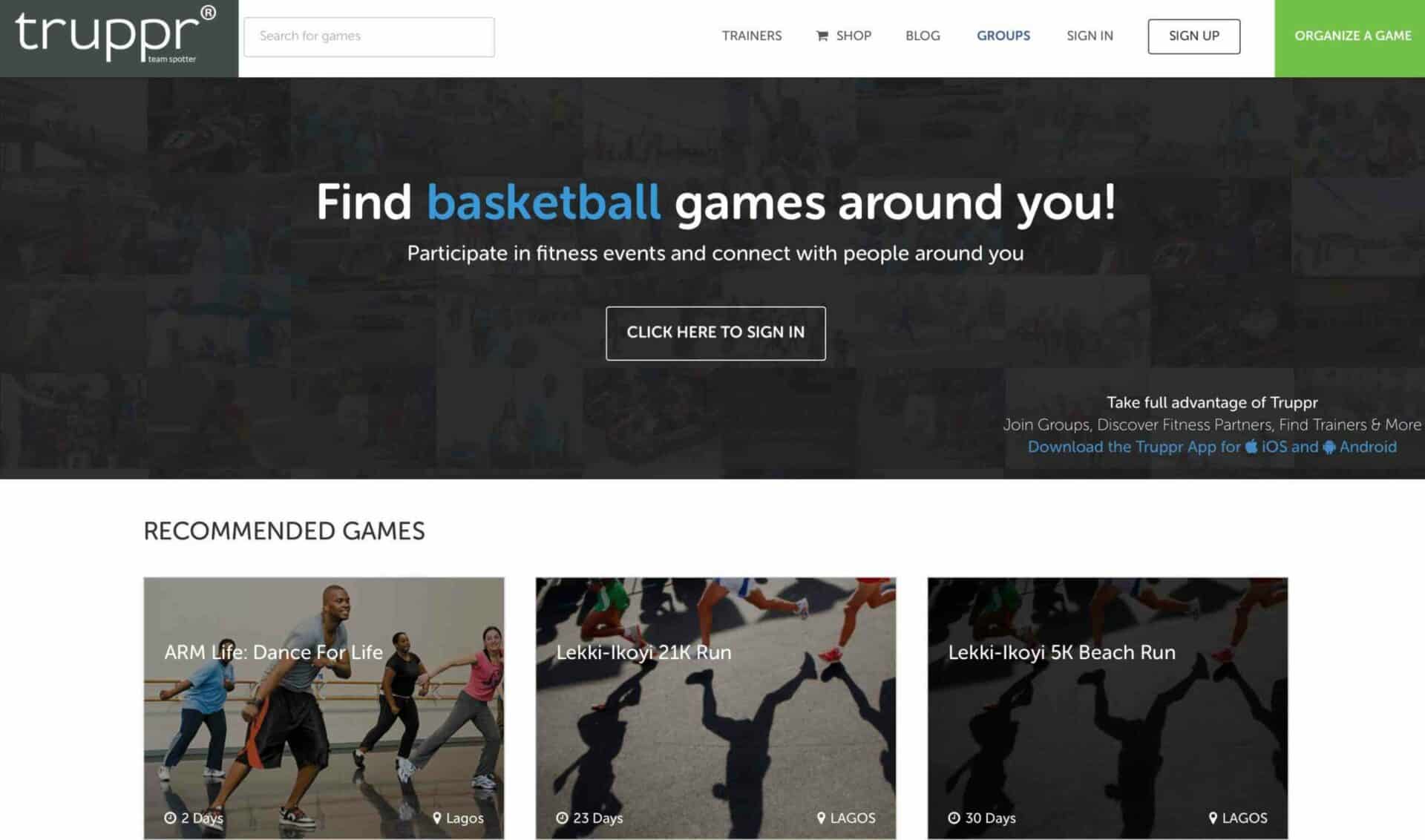The image size is (1425, 840).
Task: Click the location pin on the Lekki-Ikoyi 21K Run card
Action: [x=821, y=817]
